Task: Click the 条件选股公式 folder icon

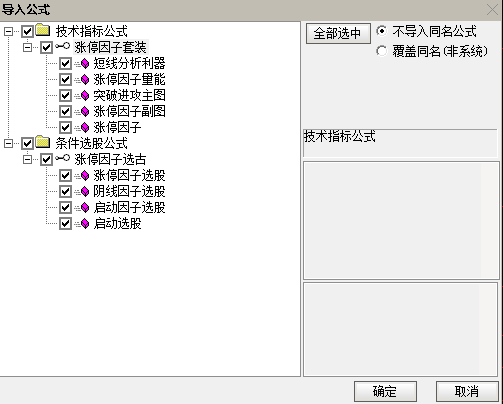Action: pos(43,142)
